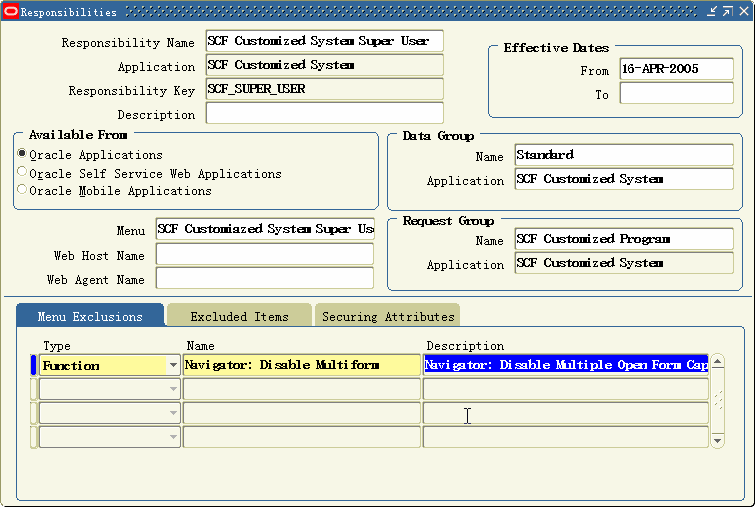Click the Data Group Application field
The image size is (755, 507).
[624, 179]
